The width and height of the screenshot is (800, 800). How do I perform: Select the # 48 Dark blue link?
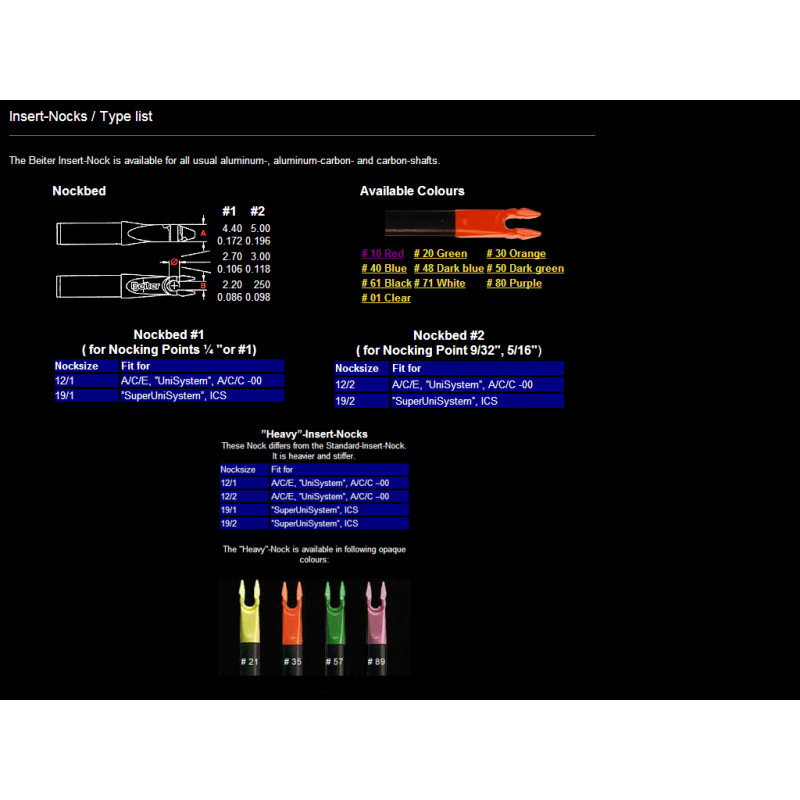click(448, 268)
